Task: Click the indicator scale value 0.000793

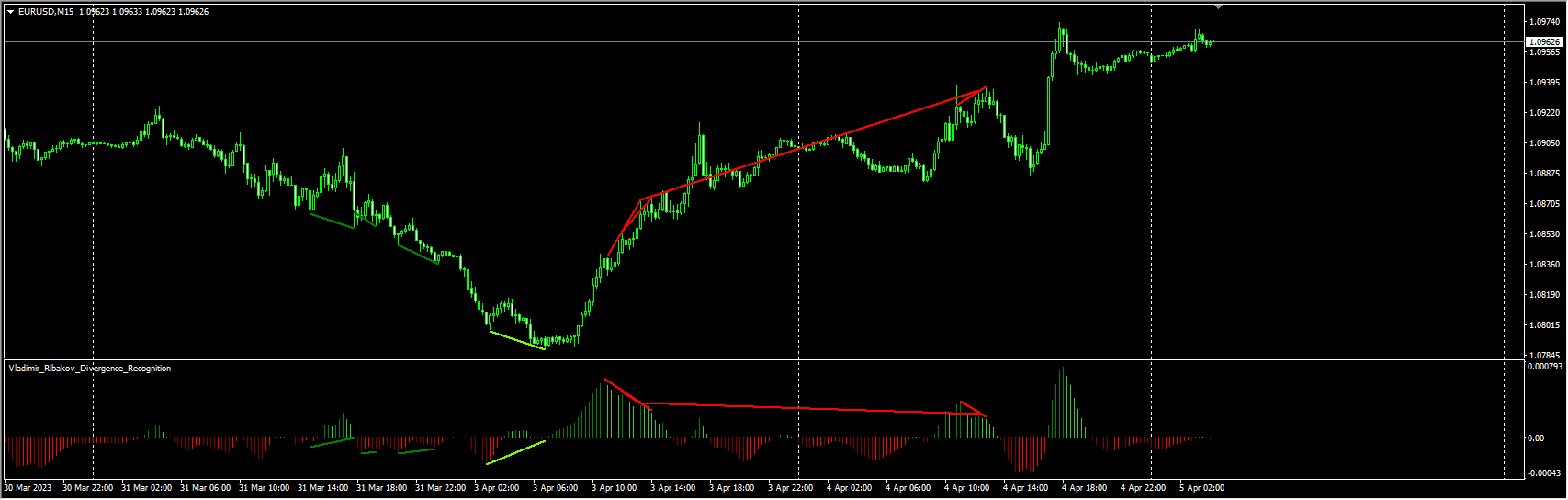Action: [1544, 367]
